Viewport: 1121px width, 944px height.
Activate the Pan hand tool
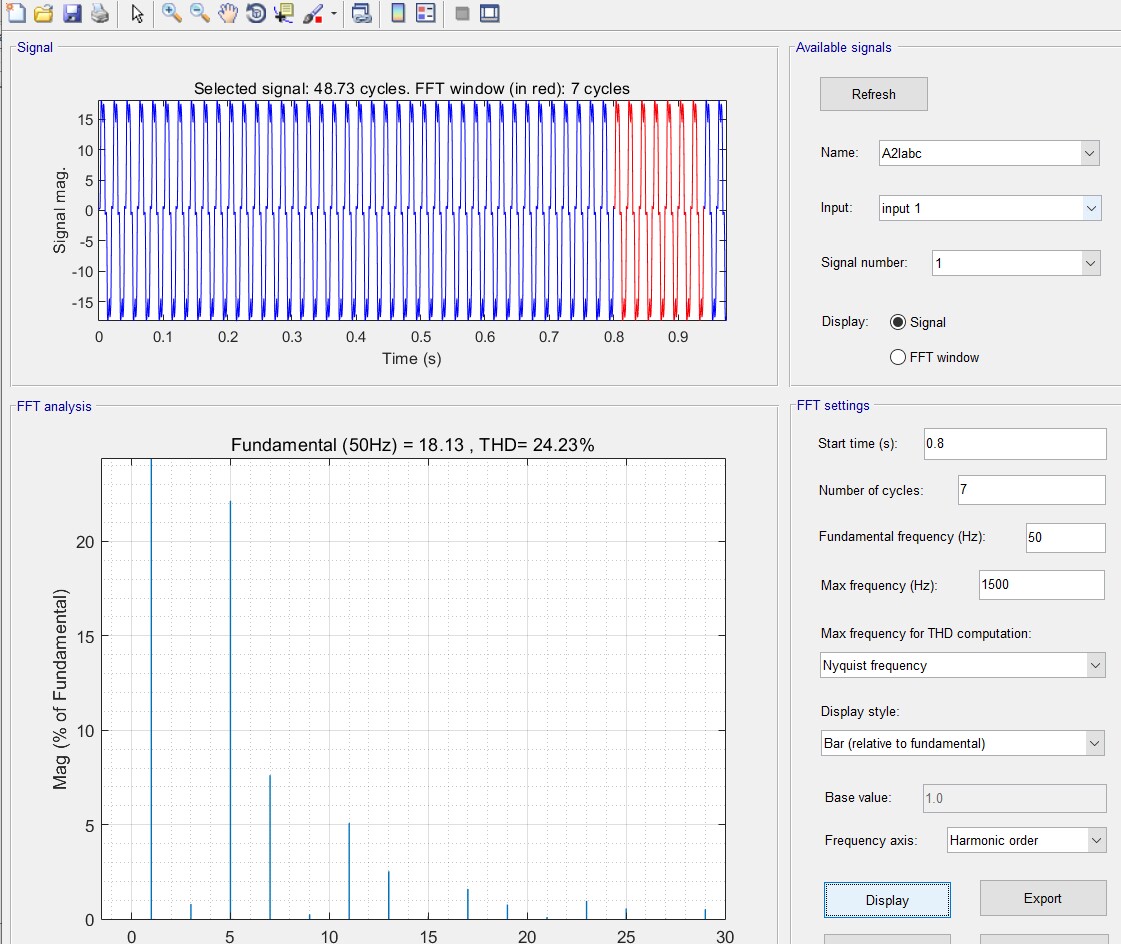tap(225, 14)
